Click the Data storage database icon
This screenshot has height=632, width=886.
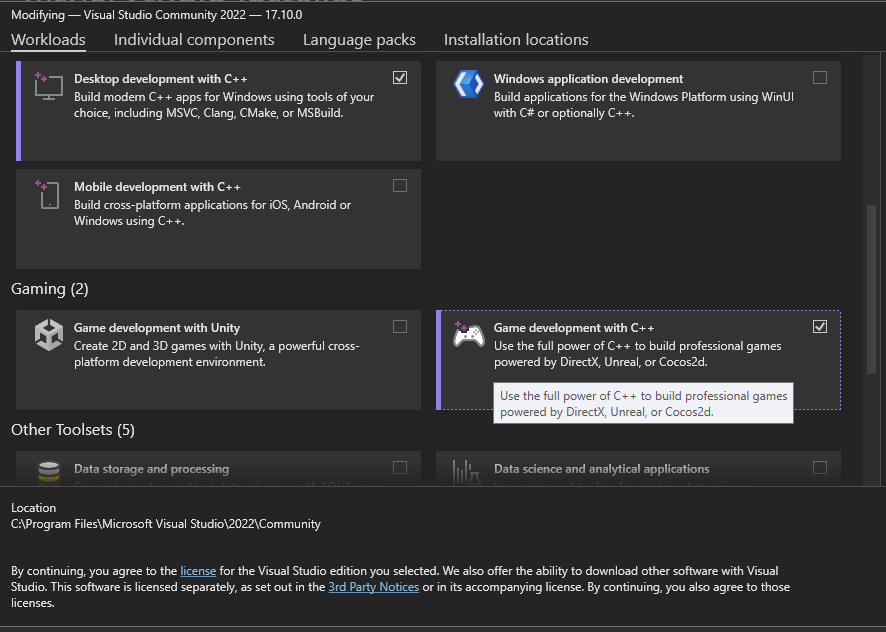pyautogui.click(x=48, y=470)
